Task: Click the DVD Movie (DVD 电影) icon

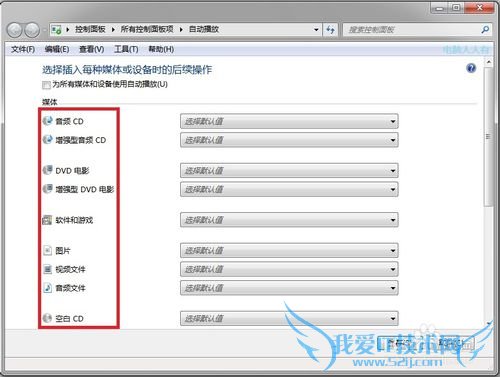Action: click(x=48, y=170)
